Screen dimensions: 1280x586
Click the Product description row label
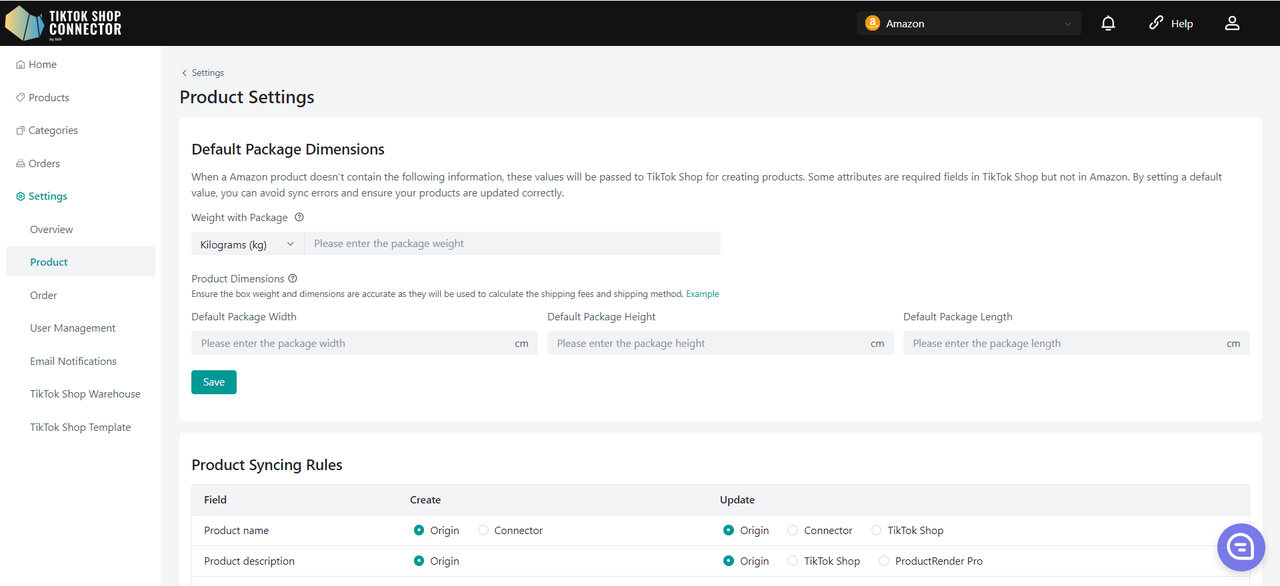[x=249, y=561]
